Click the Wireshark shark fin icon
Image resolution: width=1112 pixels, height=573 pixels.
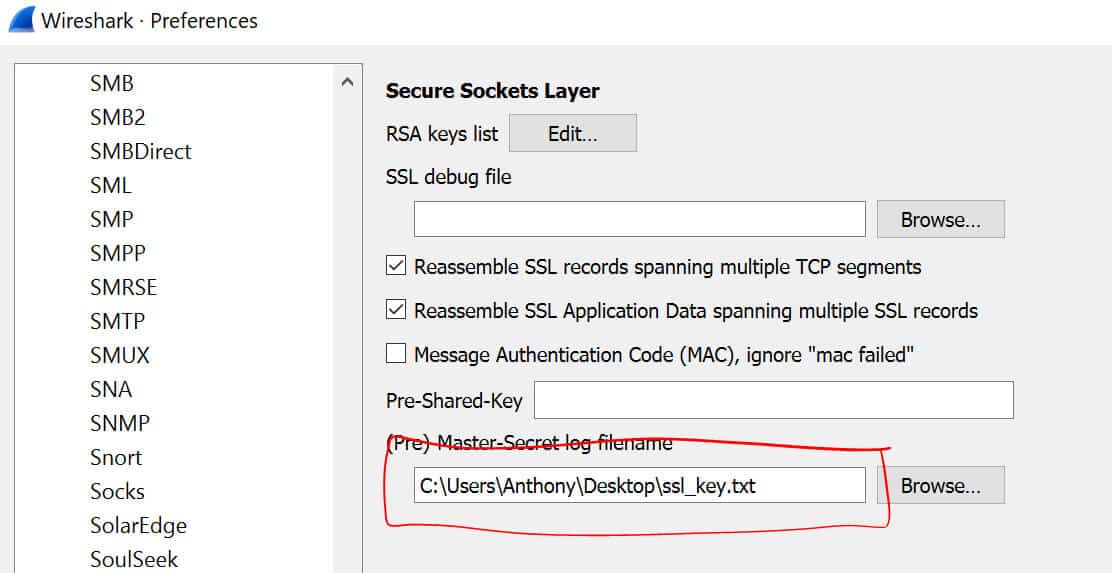point(22,19)
